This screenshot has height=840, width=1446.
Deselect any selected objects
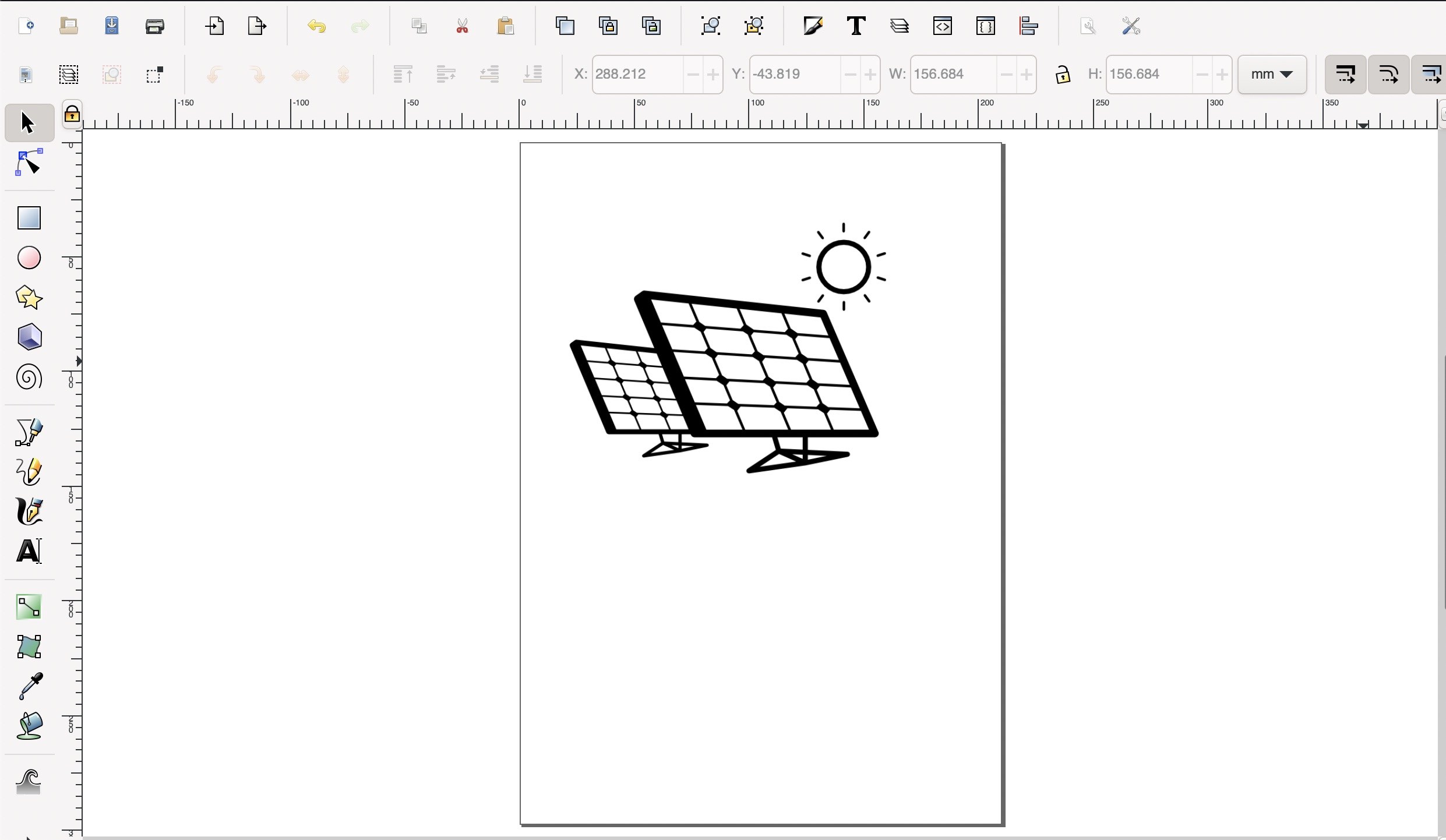tap(112, 75)
